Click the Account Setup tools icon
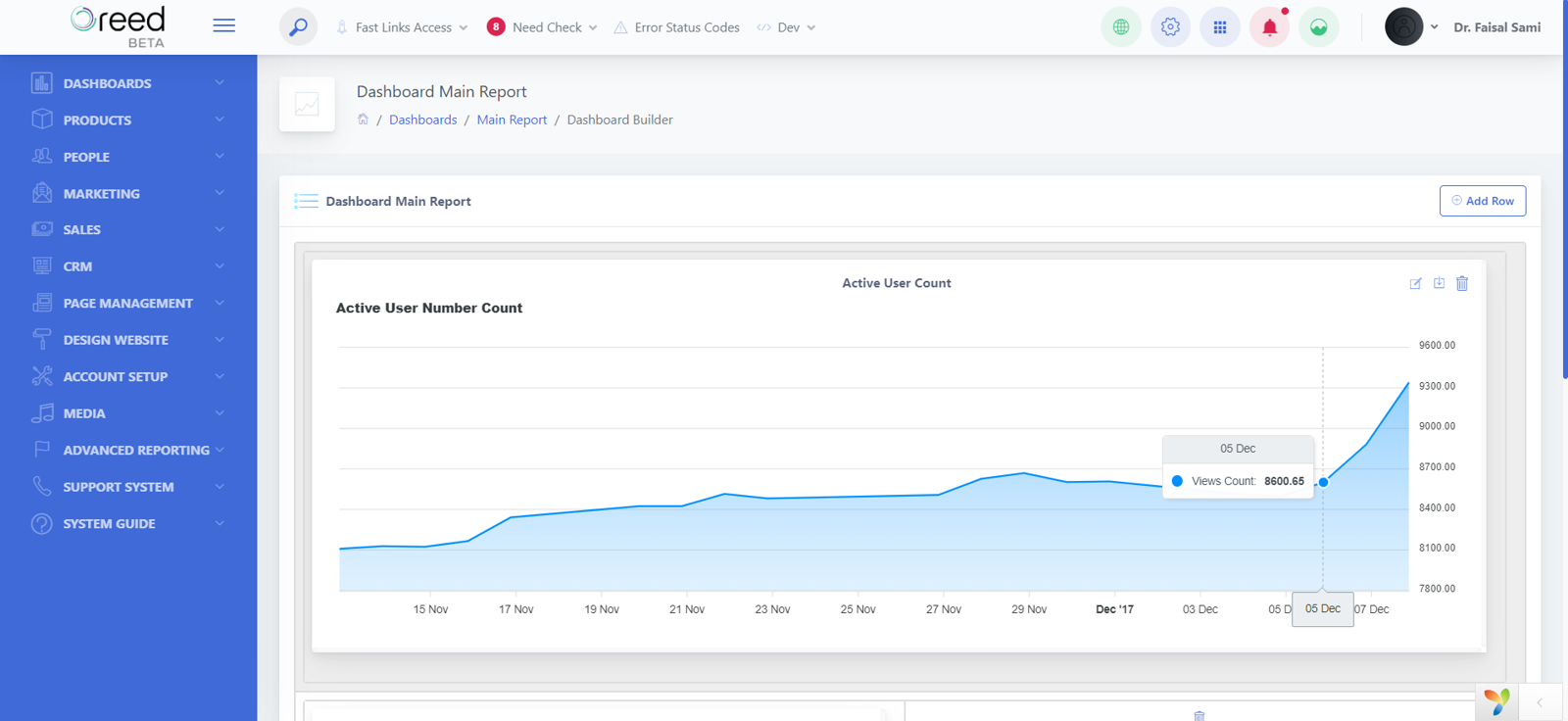 (x=41, y=376)
